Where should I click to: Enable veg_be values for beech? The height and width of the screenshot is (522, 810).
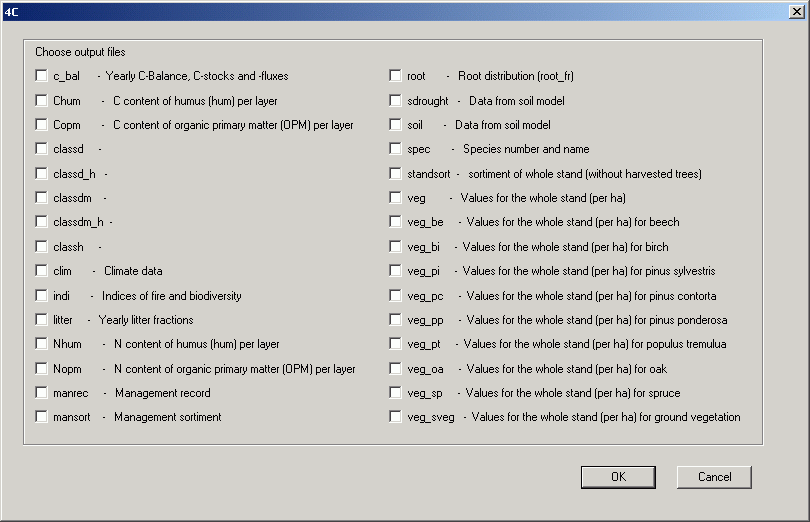(x=396, y=222)
